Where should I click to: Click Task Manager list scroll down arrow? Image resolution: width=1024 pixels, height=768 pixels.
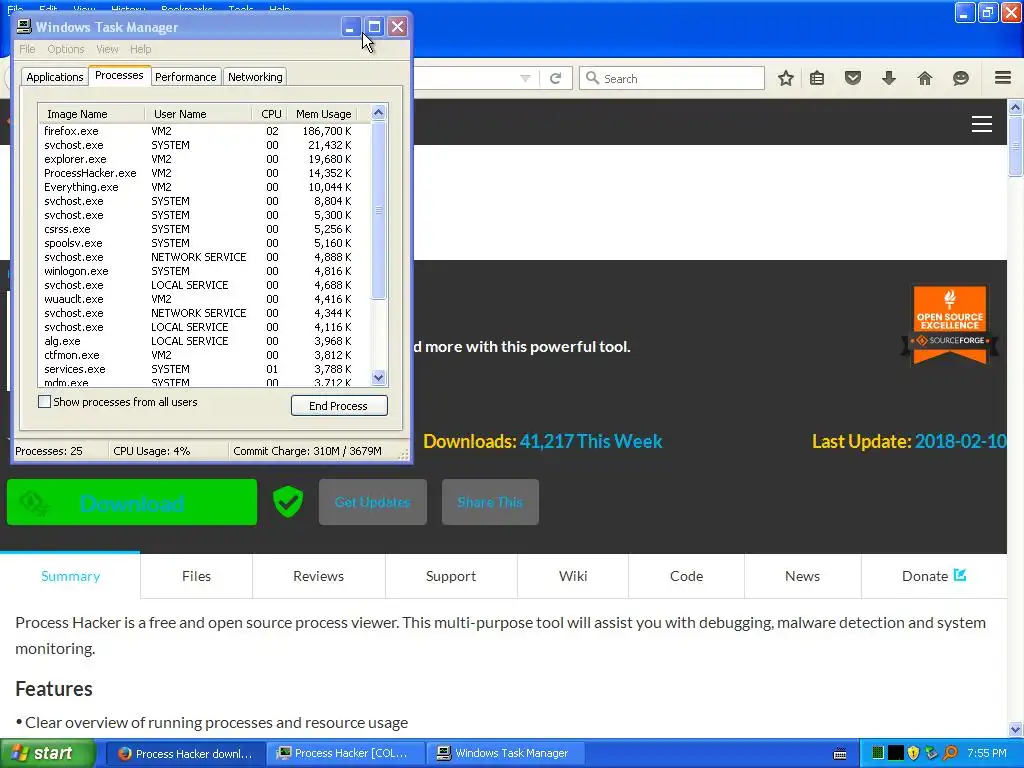pyautogui.click(x=378, y=377)
